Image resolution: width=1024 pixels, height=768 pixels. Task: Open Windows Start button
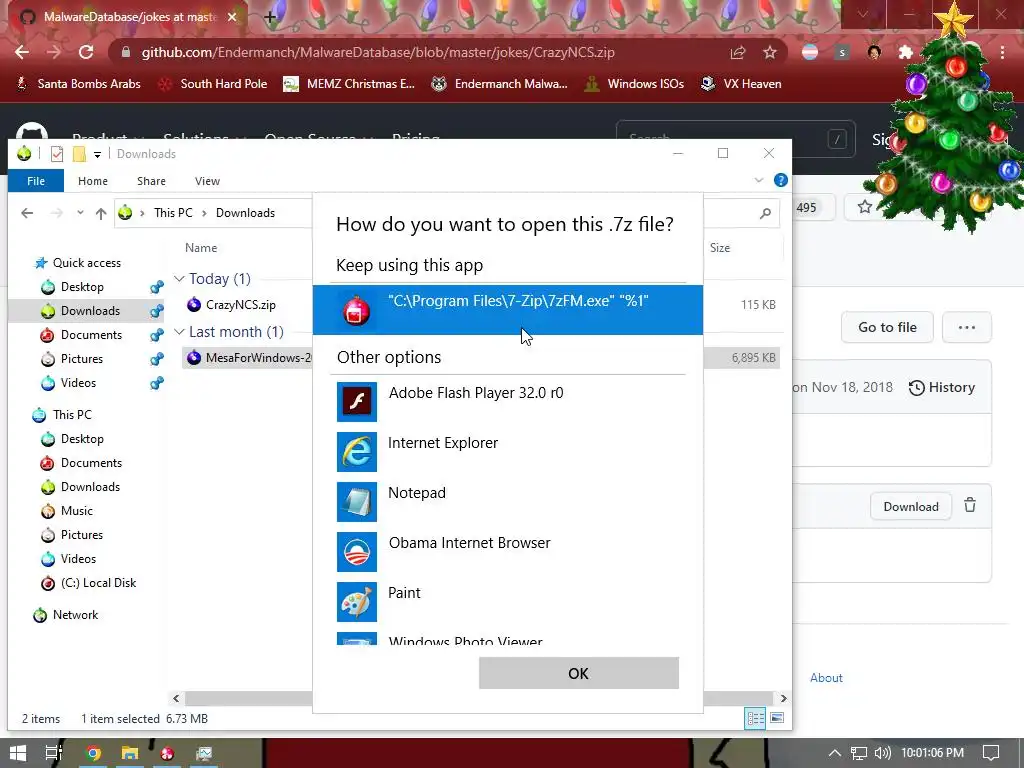click(18, 753)
